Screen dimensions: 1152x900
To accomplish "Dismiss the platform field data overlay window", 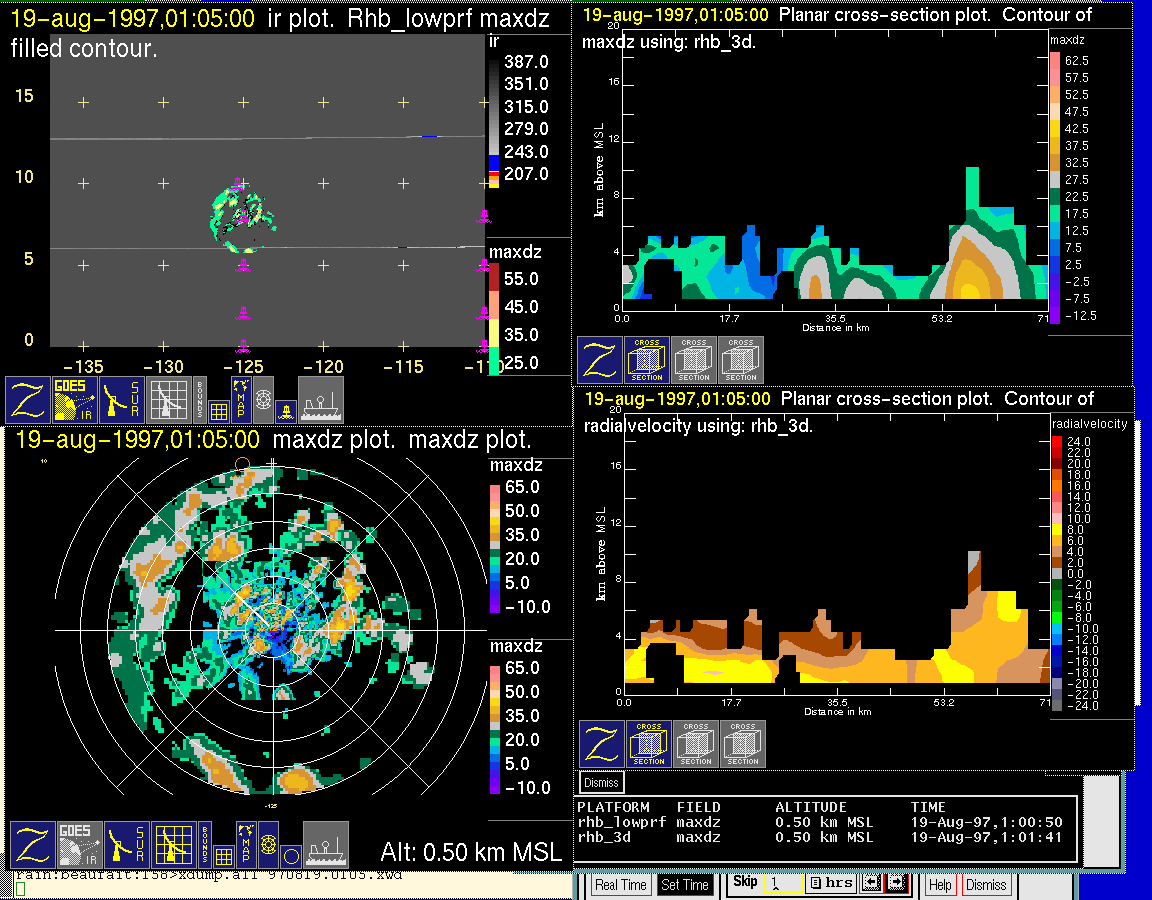I will click(x=602, y=782).
